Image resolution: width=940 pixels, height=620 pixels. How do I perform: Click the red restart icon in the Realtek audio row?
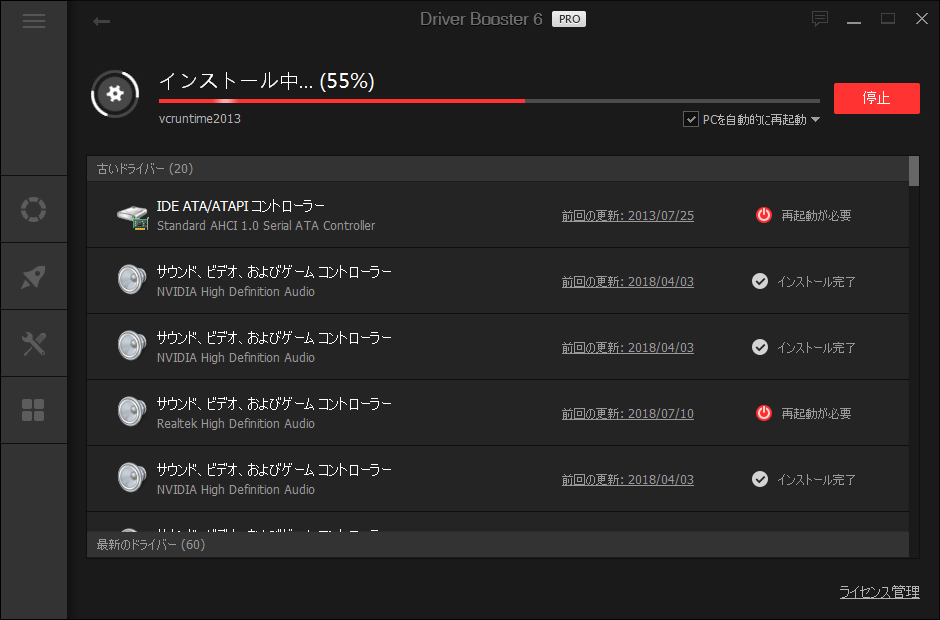[x=763, y=413]
